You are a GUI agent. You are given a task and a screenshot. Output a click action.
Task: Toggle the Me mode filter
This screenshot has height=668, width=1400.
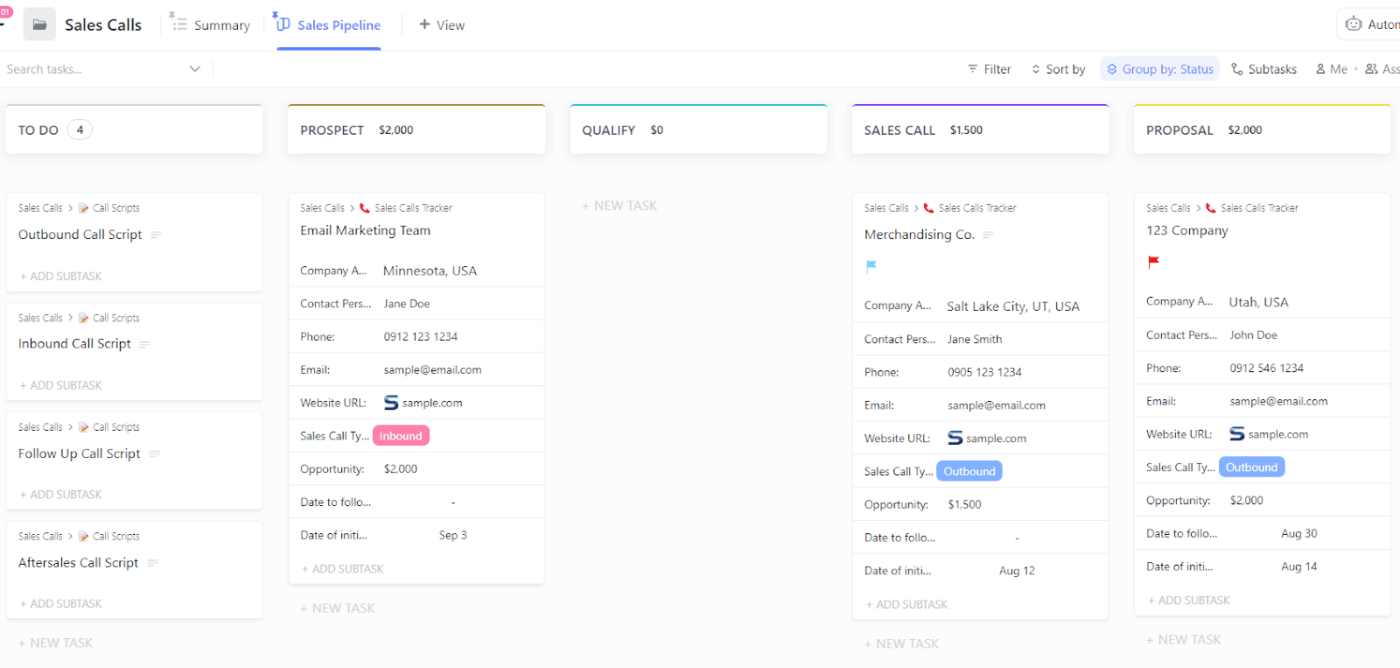1331,68
